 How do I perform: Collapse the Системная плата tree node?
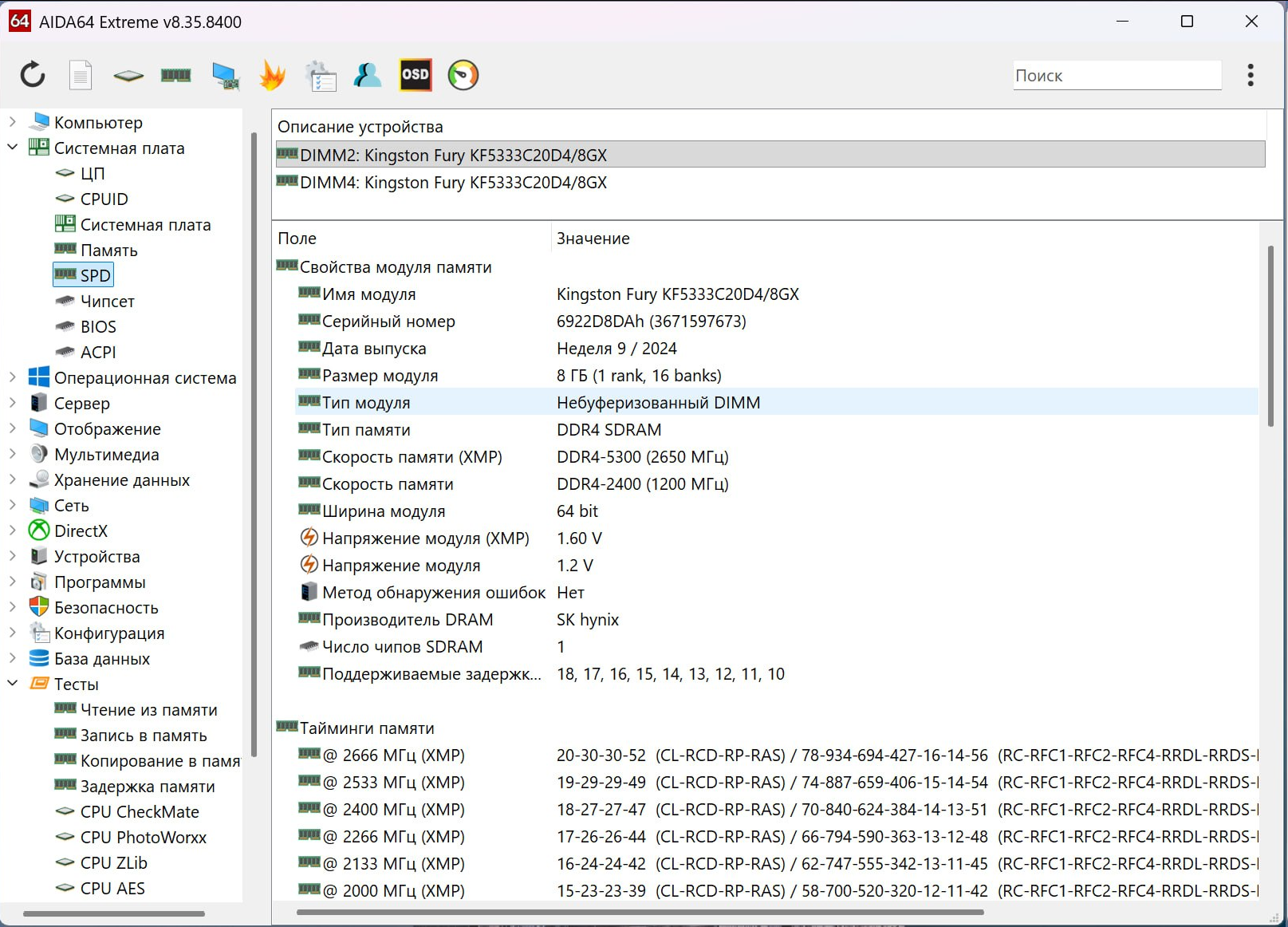pos(12,148)
